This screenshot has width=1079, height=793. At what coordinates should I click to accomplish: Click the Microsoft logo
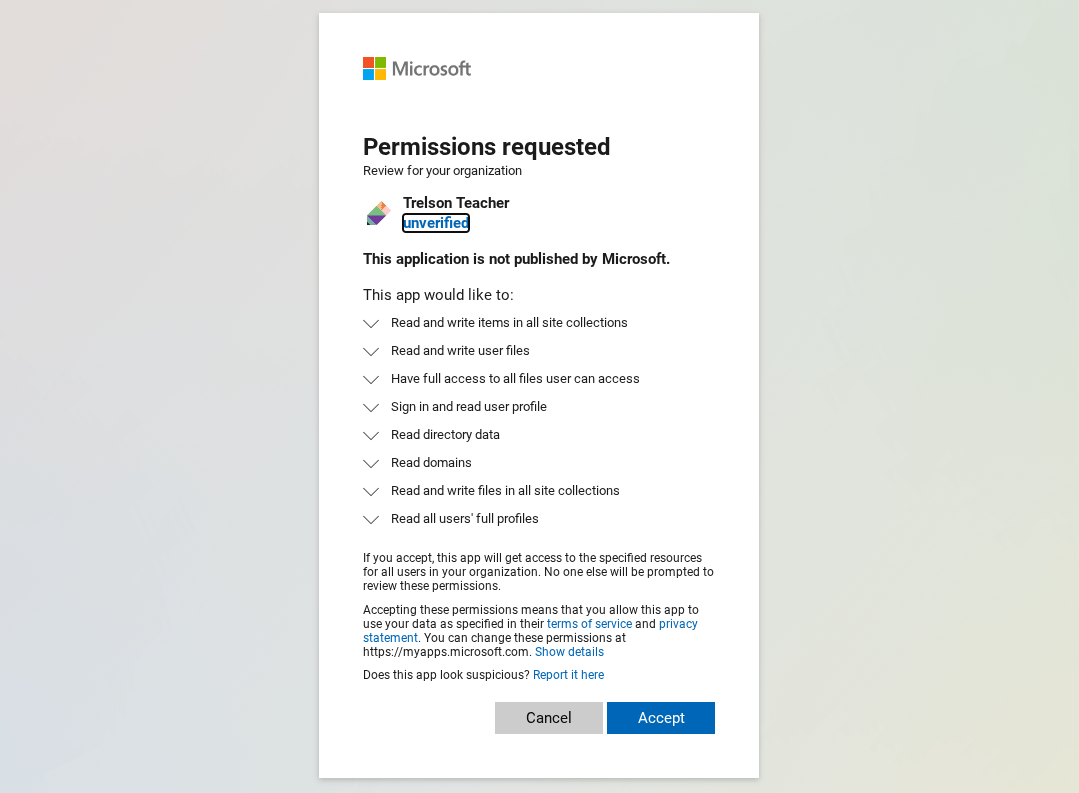416,68
